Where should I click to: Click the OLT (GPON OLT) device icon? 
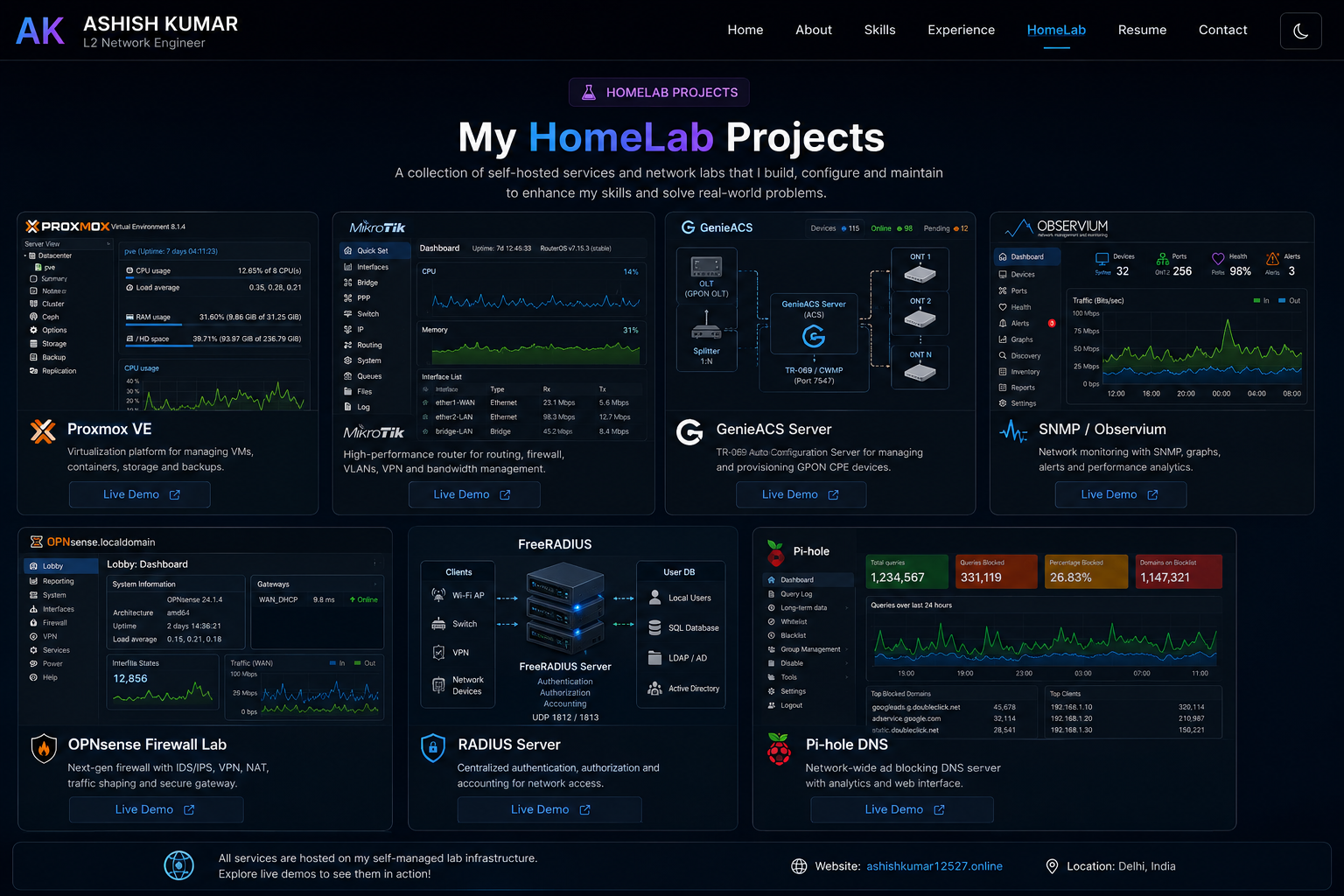pyautogui.click(x=706, y=267)
